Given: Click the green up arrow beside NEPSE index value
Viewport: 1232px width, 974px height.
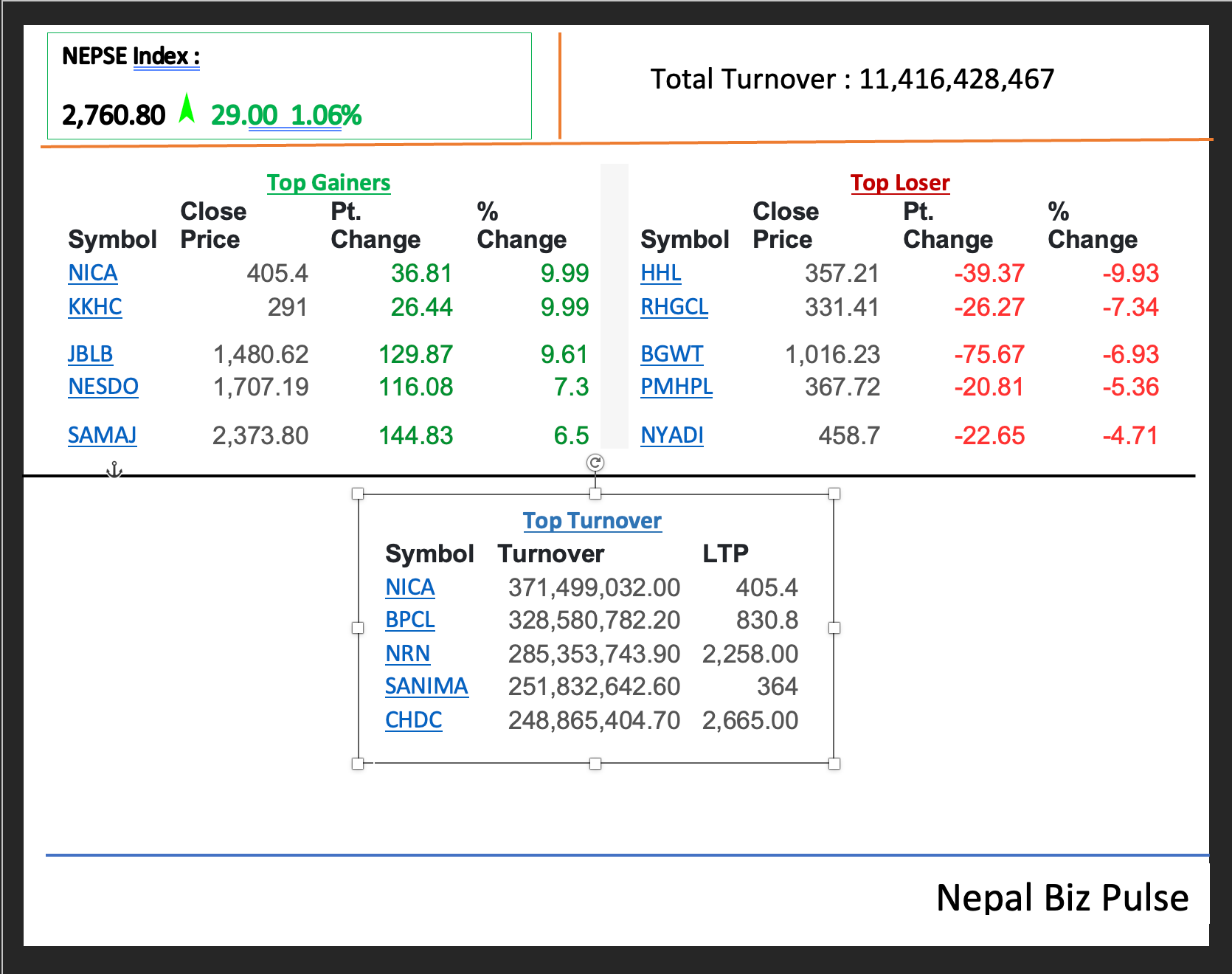Looking at the screenshot, I should (x=187, y=109).
